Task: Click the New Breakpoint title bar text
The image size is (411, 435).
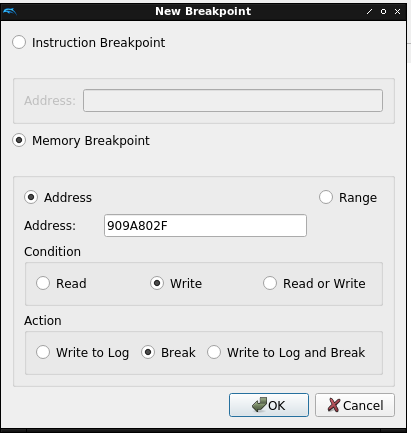Action: [x=203, y=11]
